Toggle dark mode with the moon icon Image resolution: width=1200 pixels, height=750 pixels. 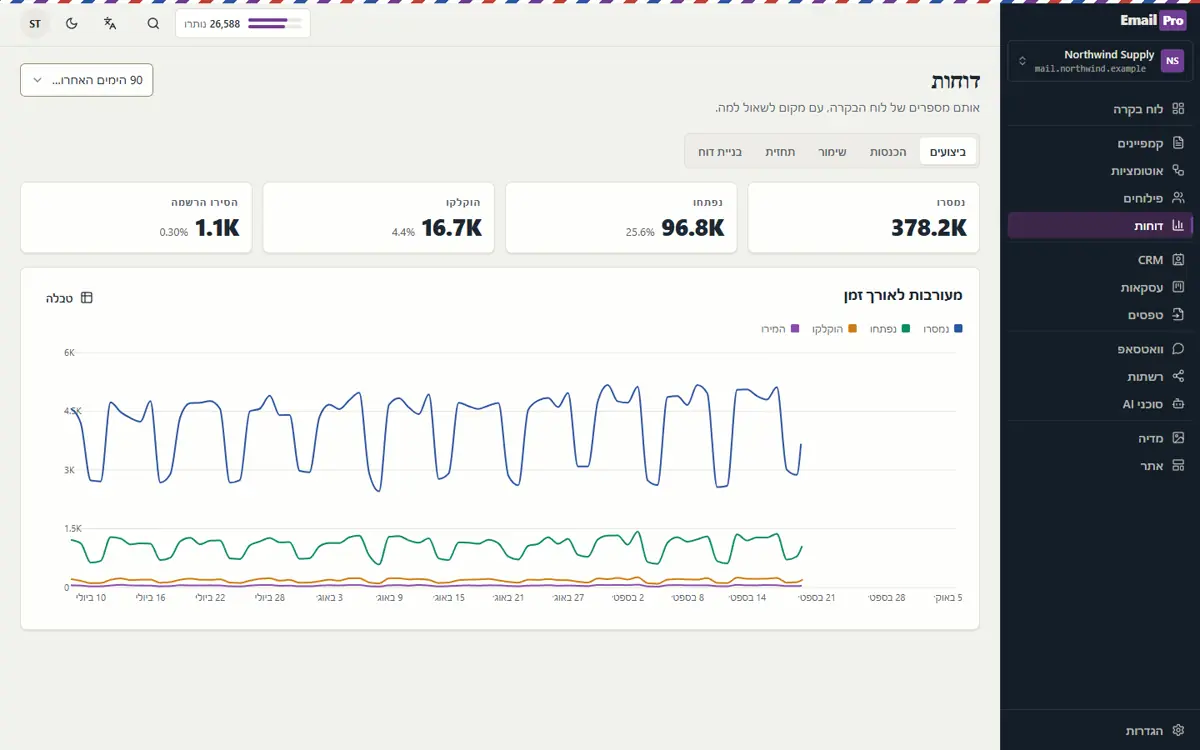pyautogui.click(x=72, y=23)
